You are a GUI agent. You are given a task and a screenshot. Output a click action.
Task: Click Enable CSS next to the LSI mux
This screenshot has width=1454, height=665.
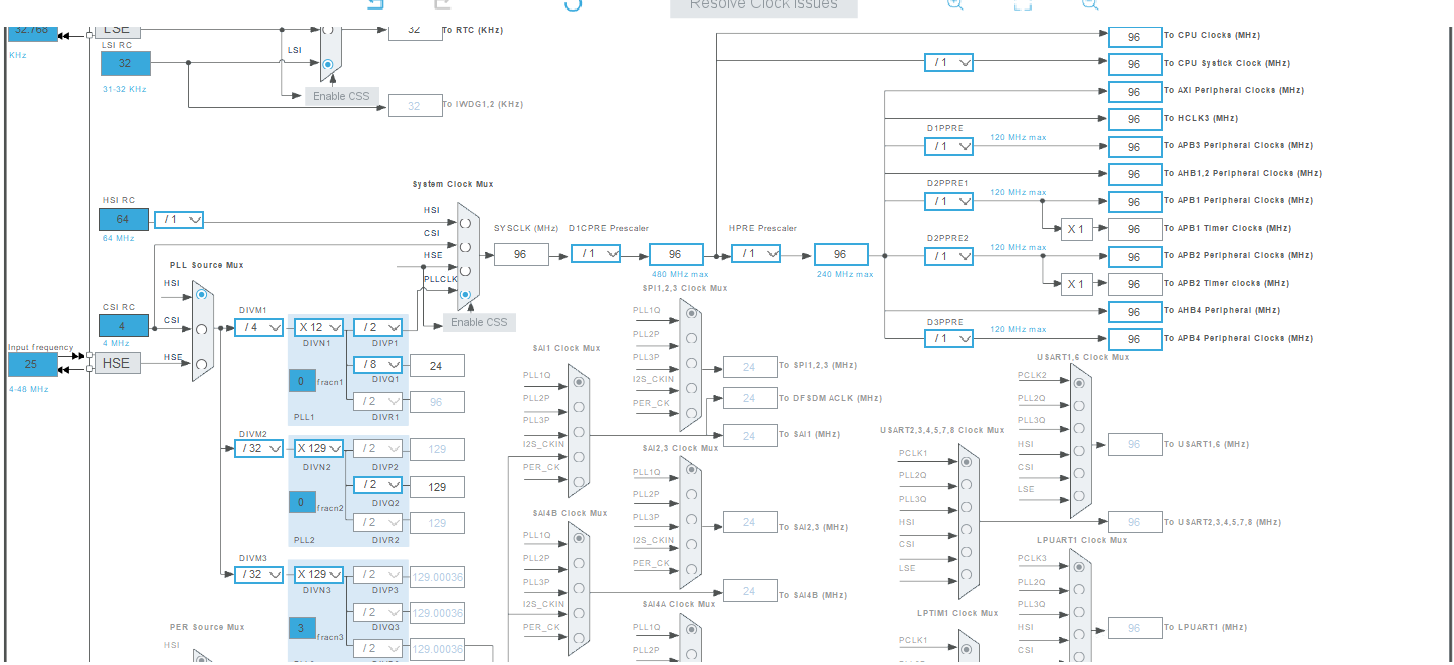pos(340,96)
